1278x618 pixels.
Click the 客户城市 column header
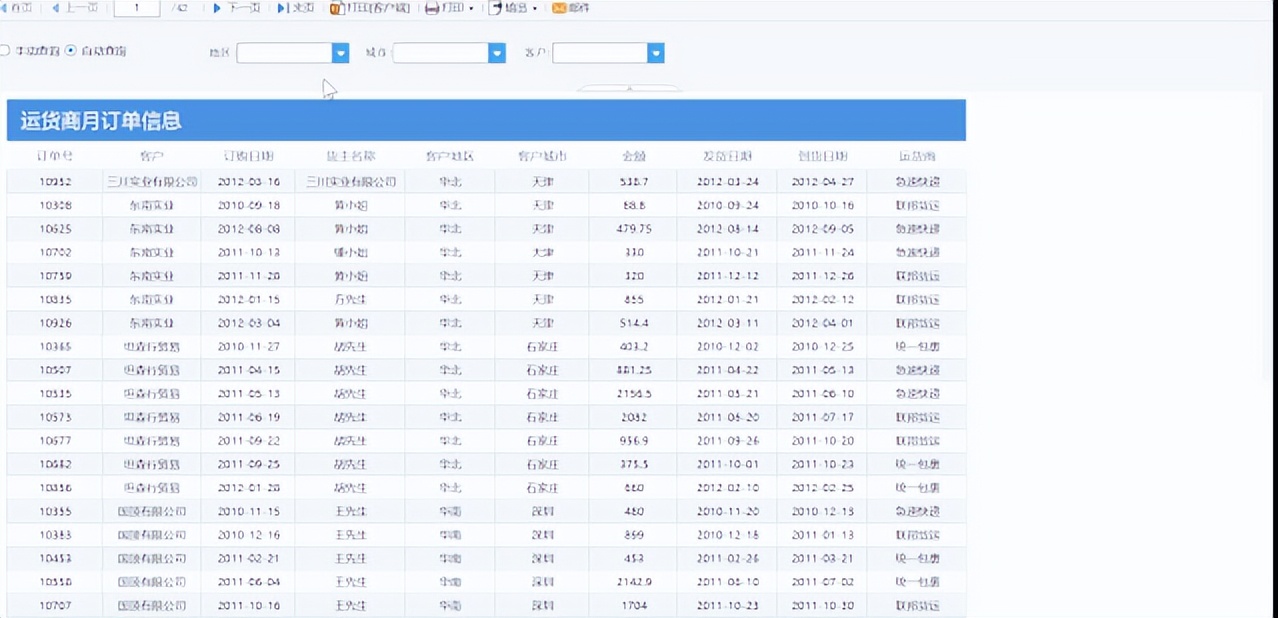point(542,157)
